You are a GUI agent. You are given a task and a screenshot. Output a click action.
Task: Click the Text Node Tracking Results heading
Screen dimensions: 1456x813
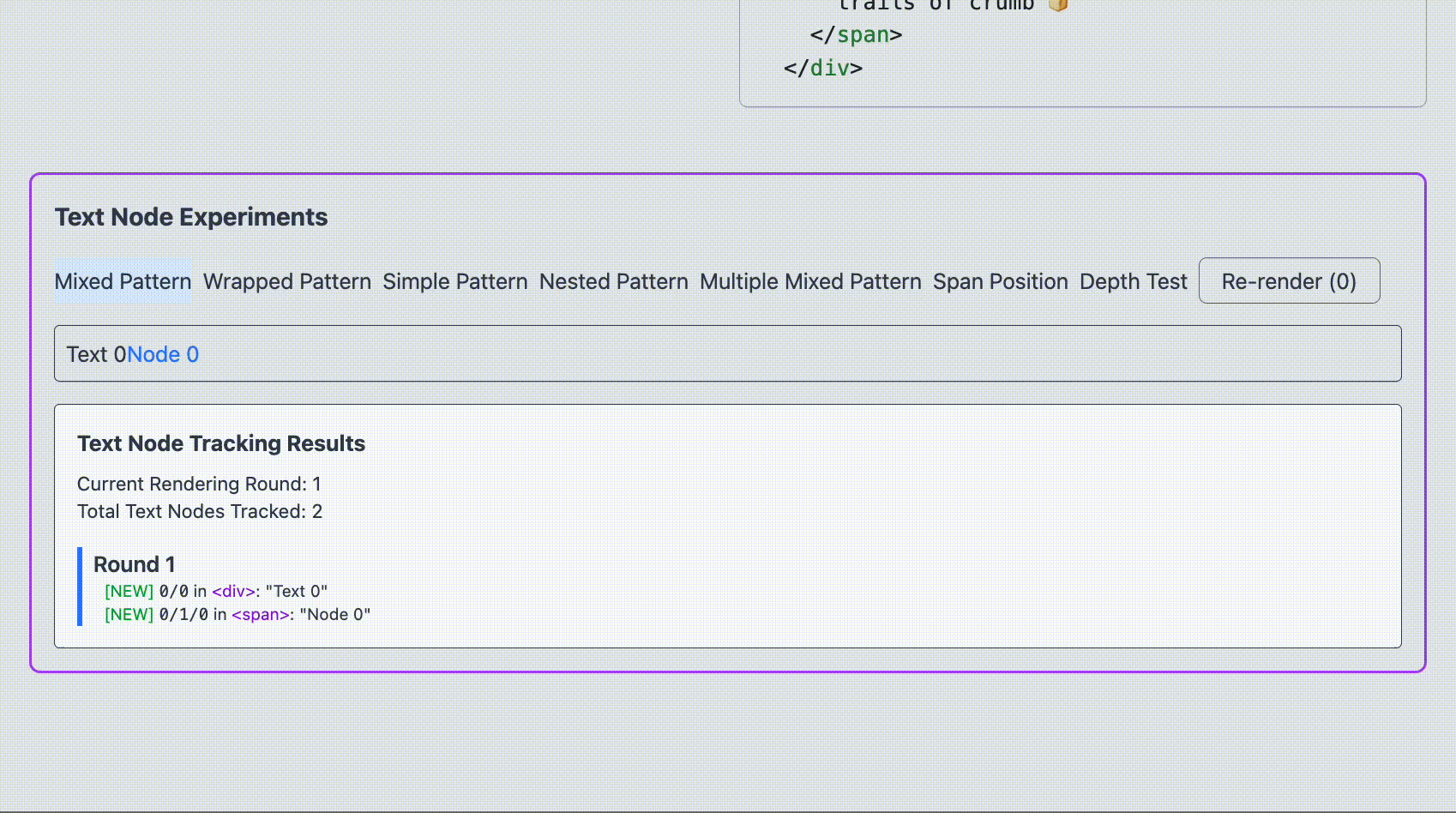pos(221,443)
